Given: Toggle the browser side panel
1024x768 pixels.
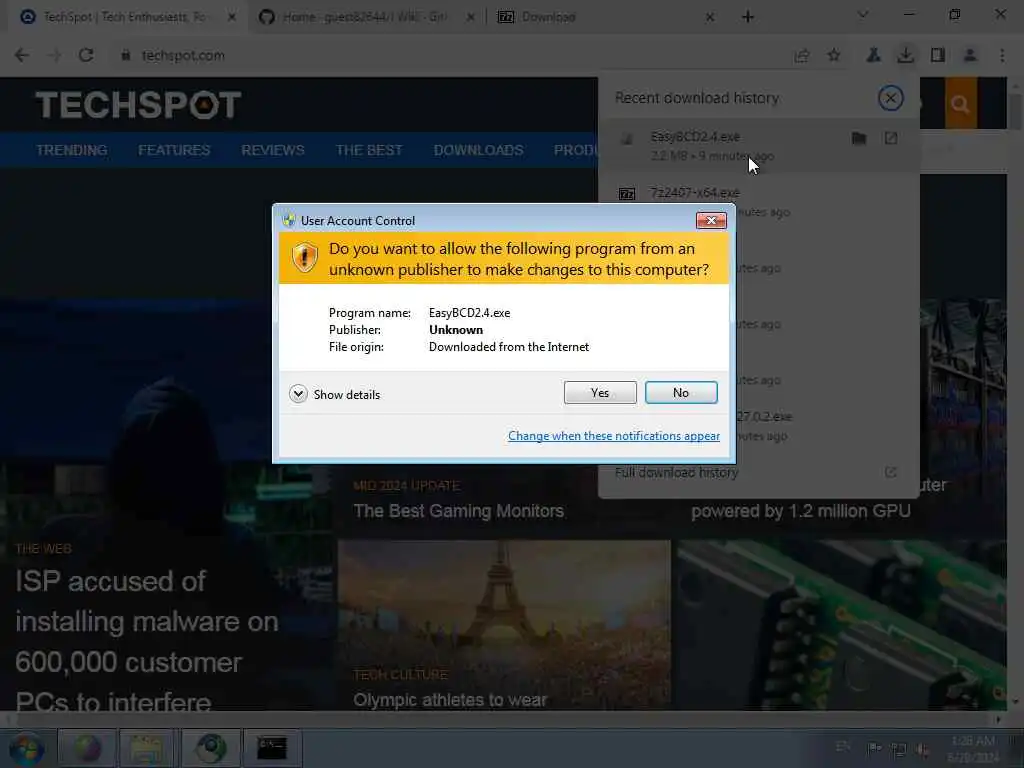Looking at the screenshot, I should 938,56.
